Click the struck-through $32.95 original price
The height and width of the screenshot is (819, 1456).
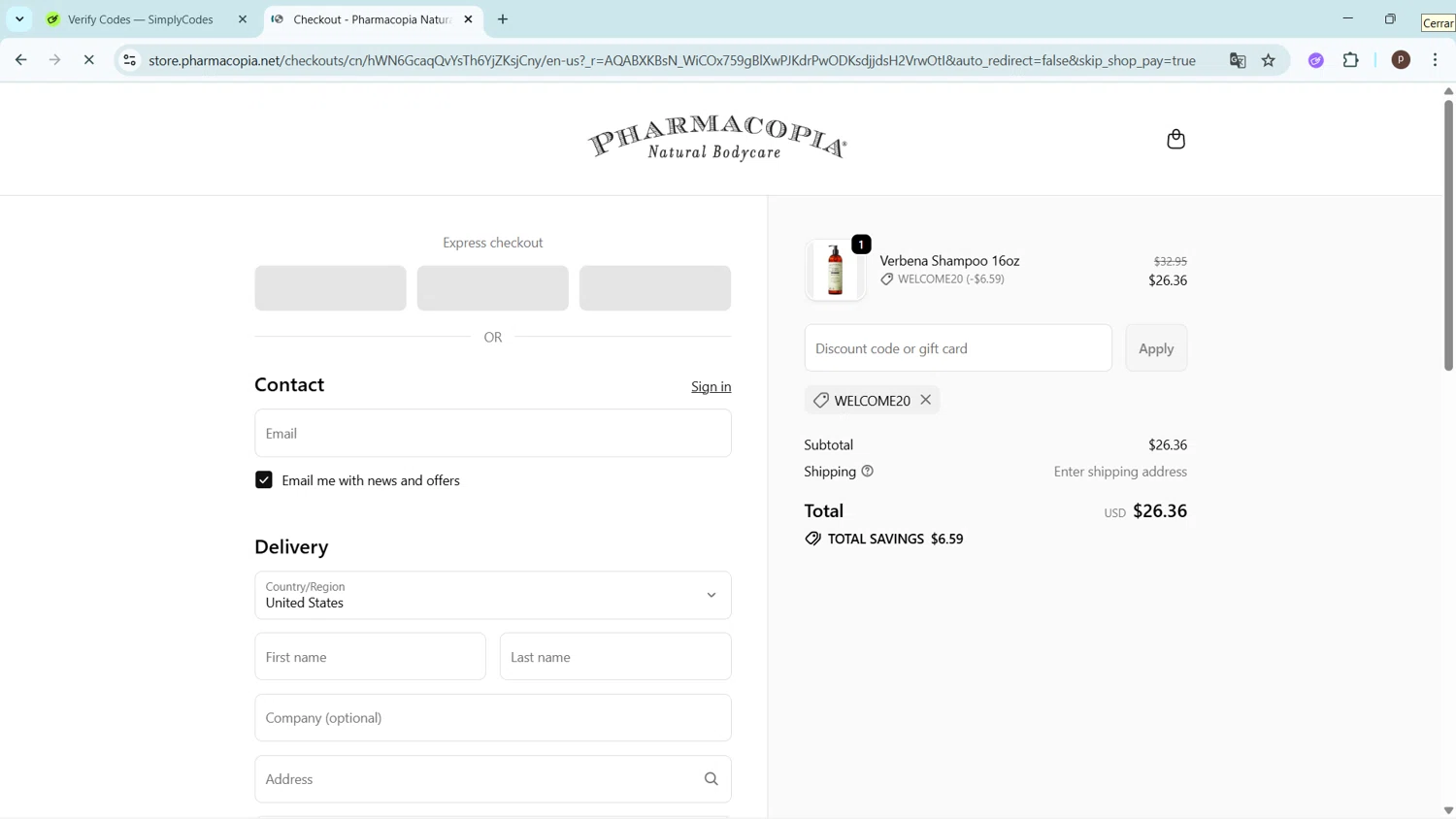pyautogui.click(x=1170, y=261)
